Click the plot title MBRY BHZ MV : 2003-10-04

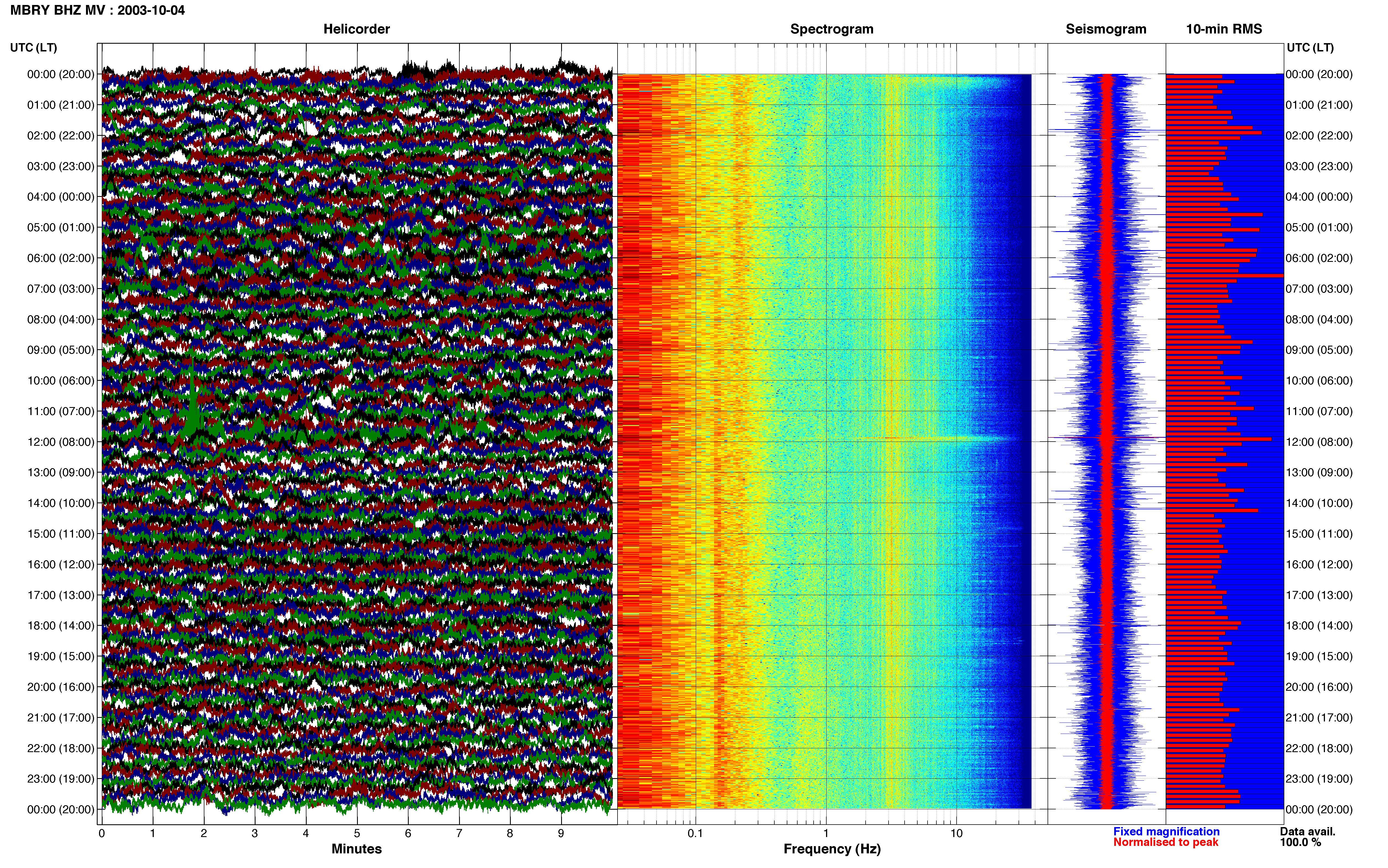coord(98,10)
